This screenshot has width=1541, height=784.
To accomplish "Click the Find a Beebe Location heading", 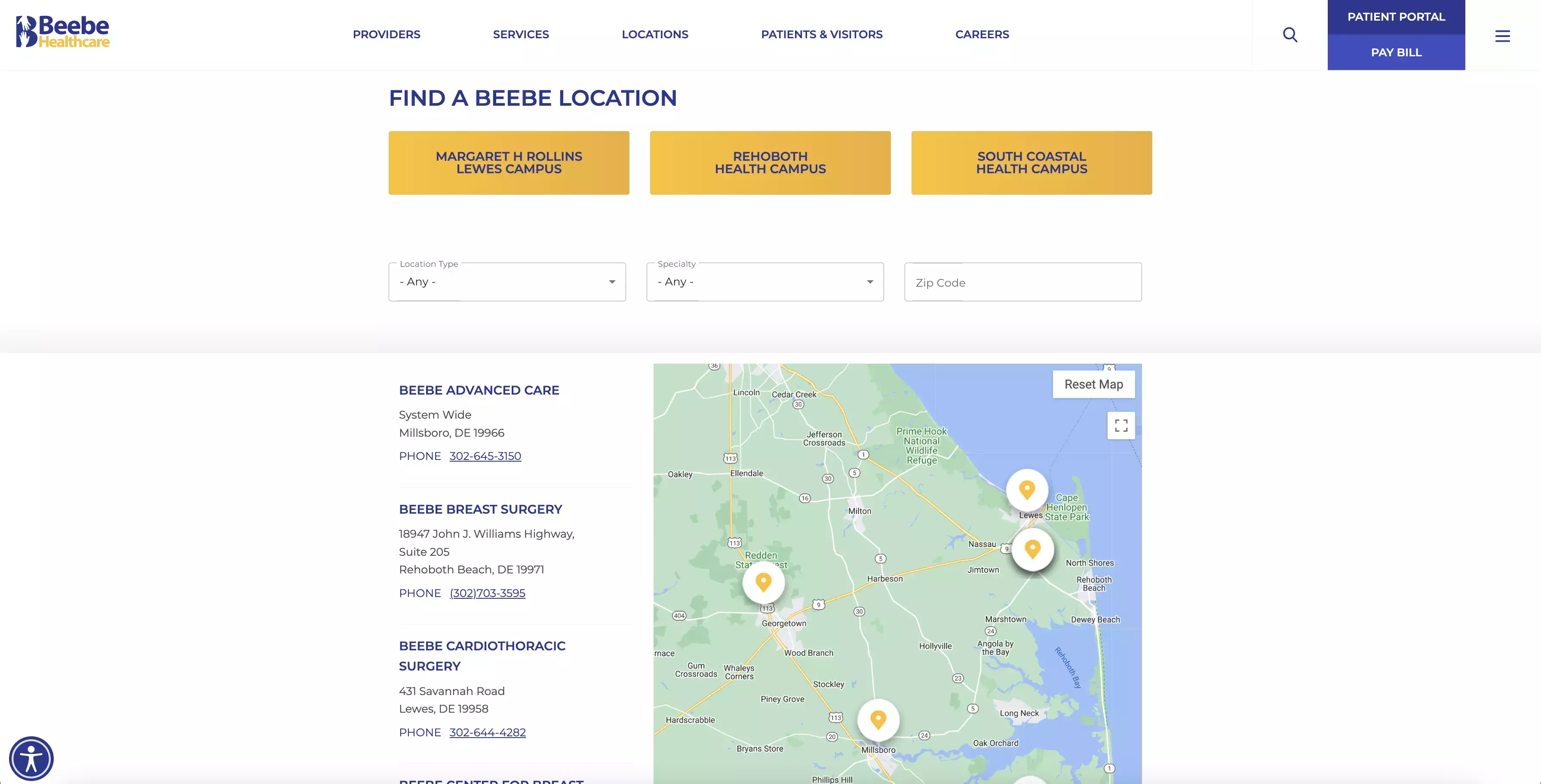I will (x=532, y=98).
